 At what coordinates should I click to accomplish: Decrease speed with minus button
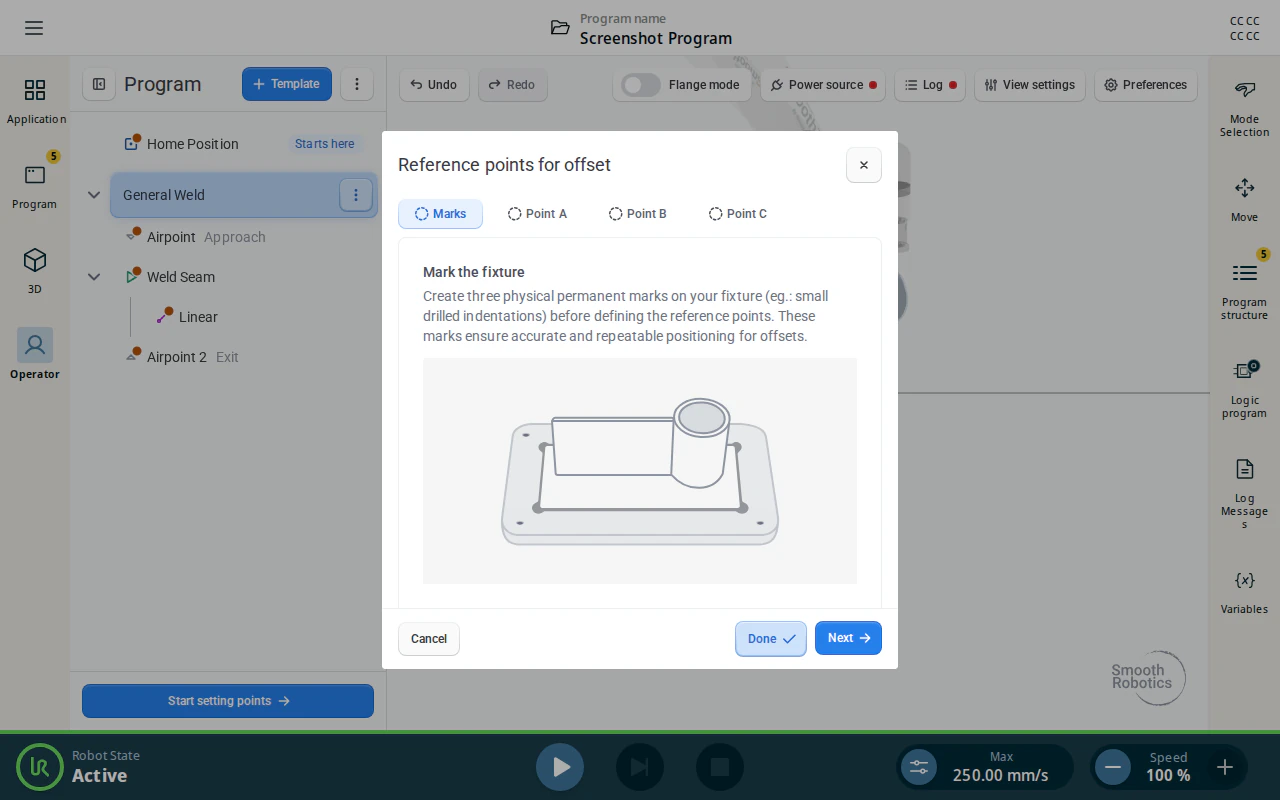pyautogui.click(x=1112, y=767)
